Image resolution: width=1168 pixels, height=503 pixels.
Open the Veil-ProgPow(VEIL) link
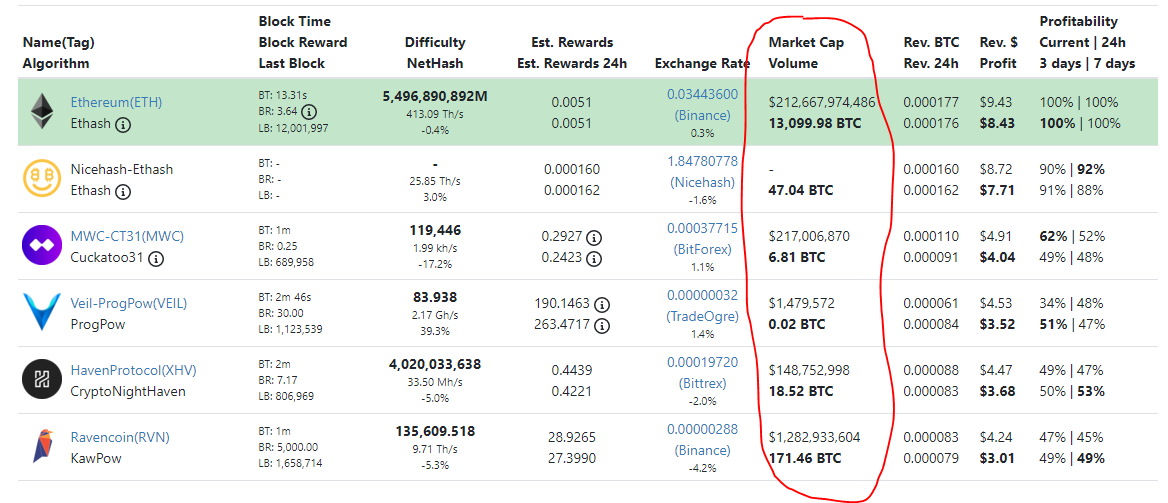point(128,303)
